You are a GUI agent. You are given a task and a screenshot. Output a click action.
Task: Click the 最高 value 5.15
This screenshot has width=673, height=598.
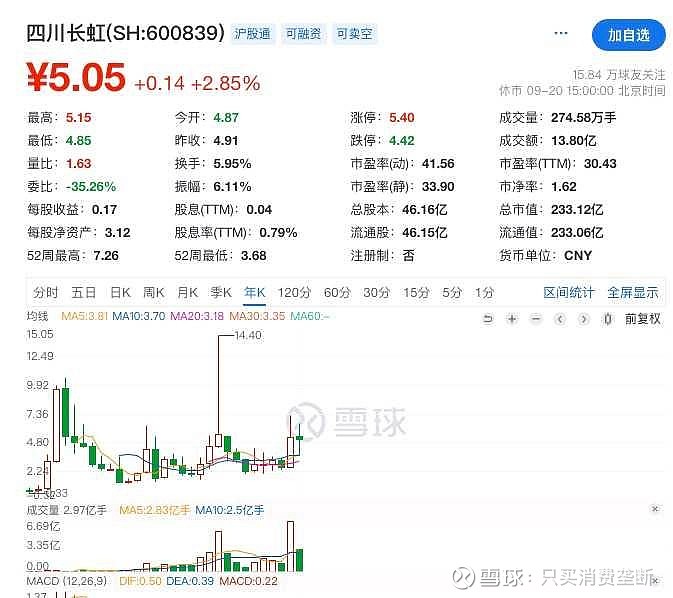tap(79, 118)
